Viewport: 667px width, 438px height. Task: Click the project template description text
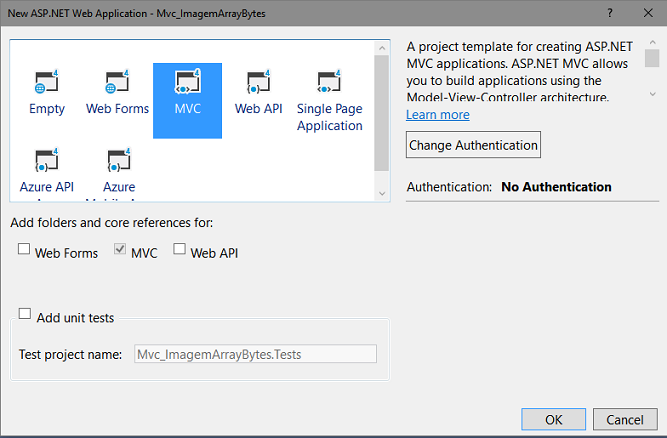(520, 72)
